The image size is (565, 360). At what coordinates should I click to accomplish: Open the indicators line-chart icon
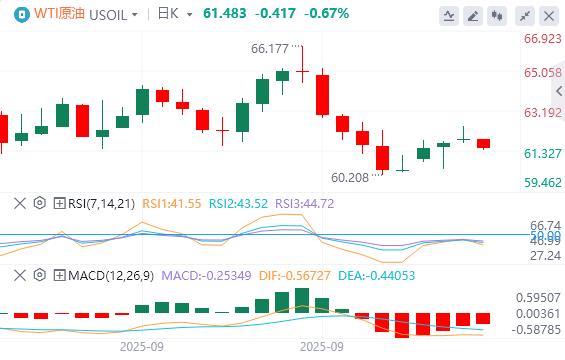(x=449, y=16)
